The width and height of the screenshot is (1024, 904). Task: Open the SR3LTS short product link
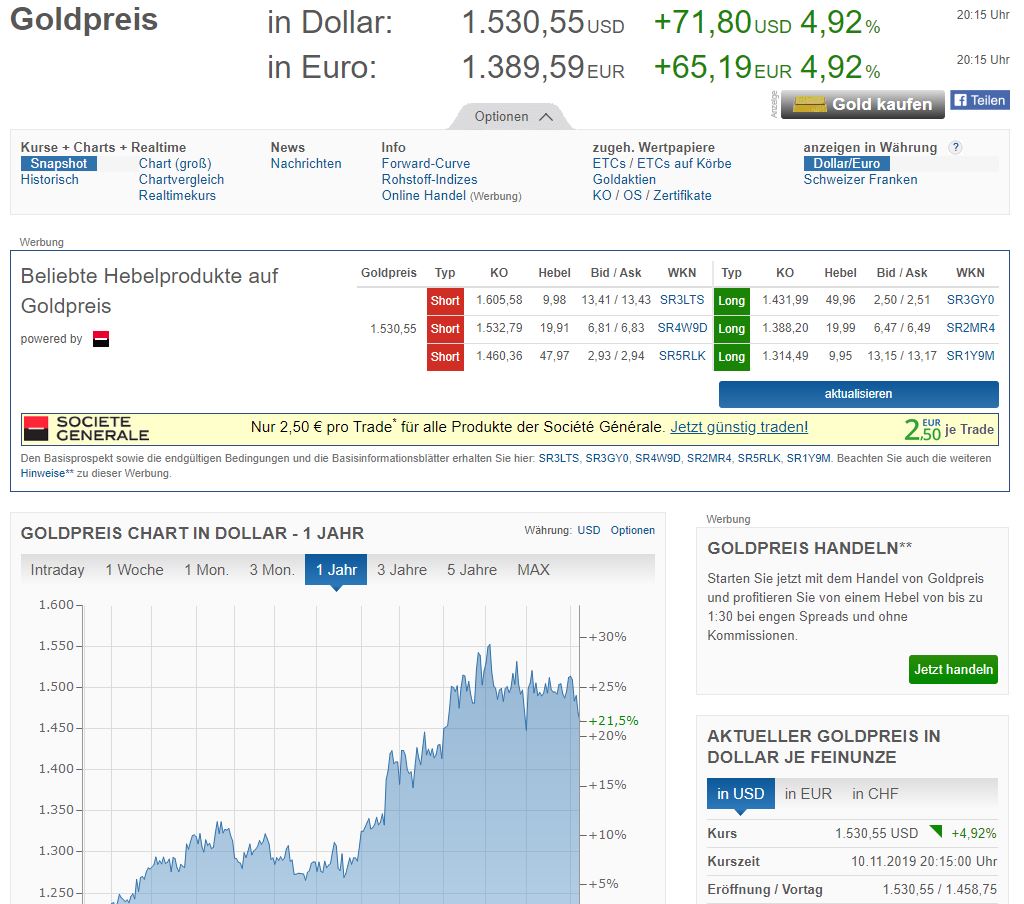[x=681, y=300]
